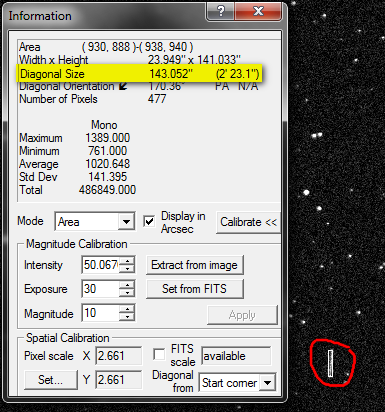This screenshot has height=412, width=385.
Task: Decrease Intensity with the down arrow
Action: click(127, 269)
